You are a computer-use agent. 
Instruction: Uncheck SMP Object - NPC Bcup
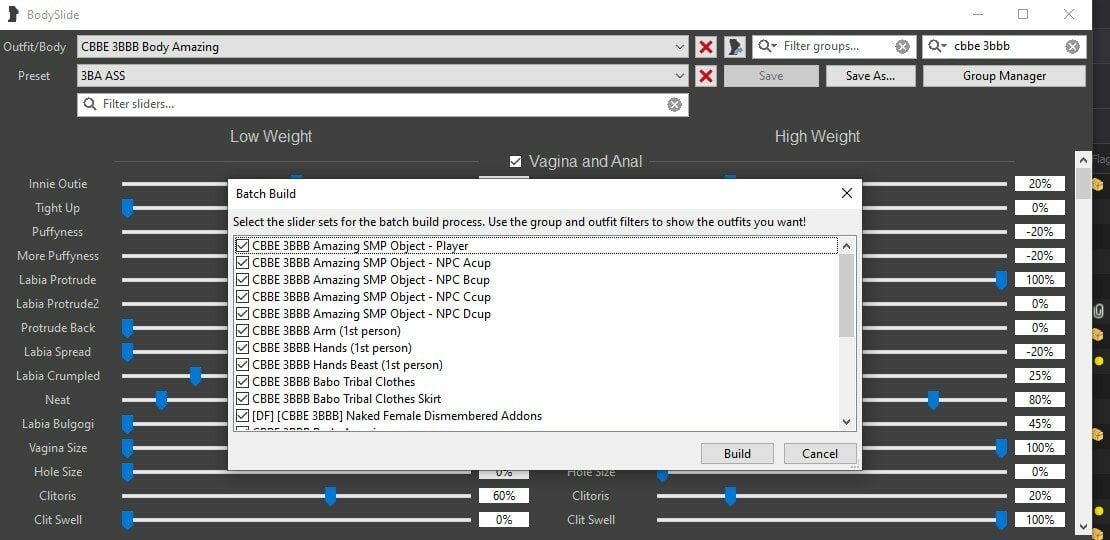[243, 280]
